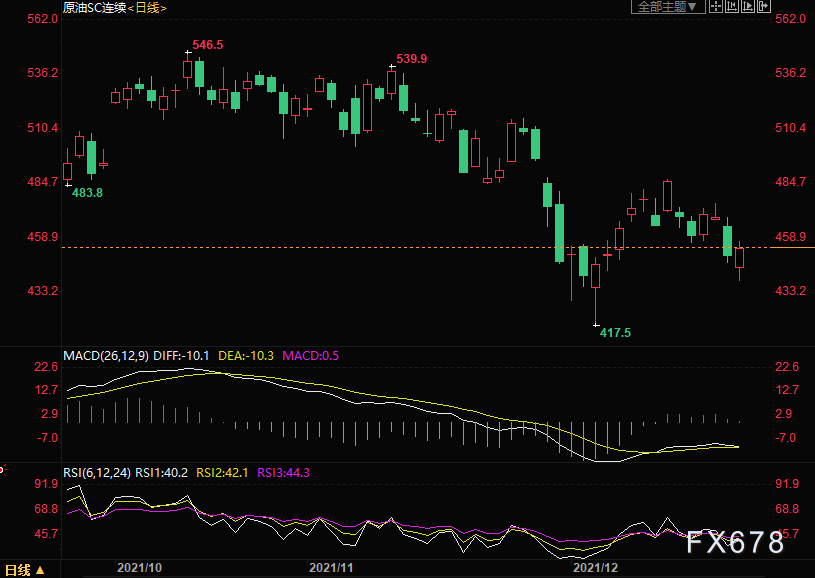The image size is (815, 578).
Task: Click the 483.8 low price label
Action: (x=87, y=193)
